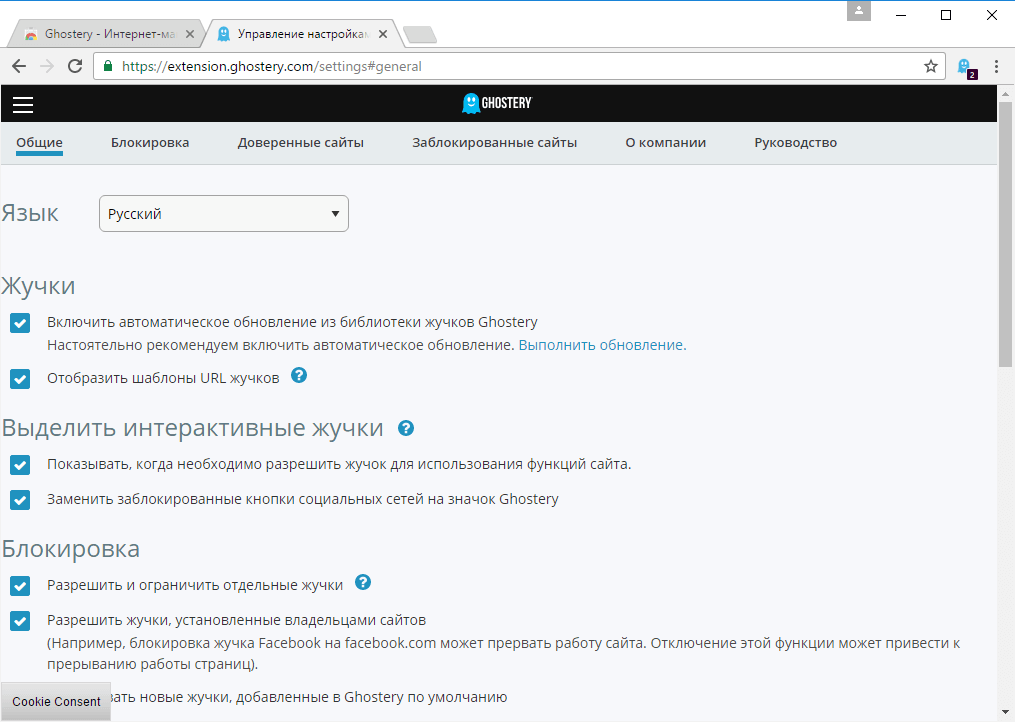
Task: Show help for URL шаблоны жучков
Action: click(298, 375)
